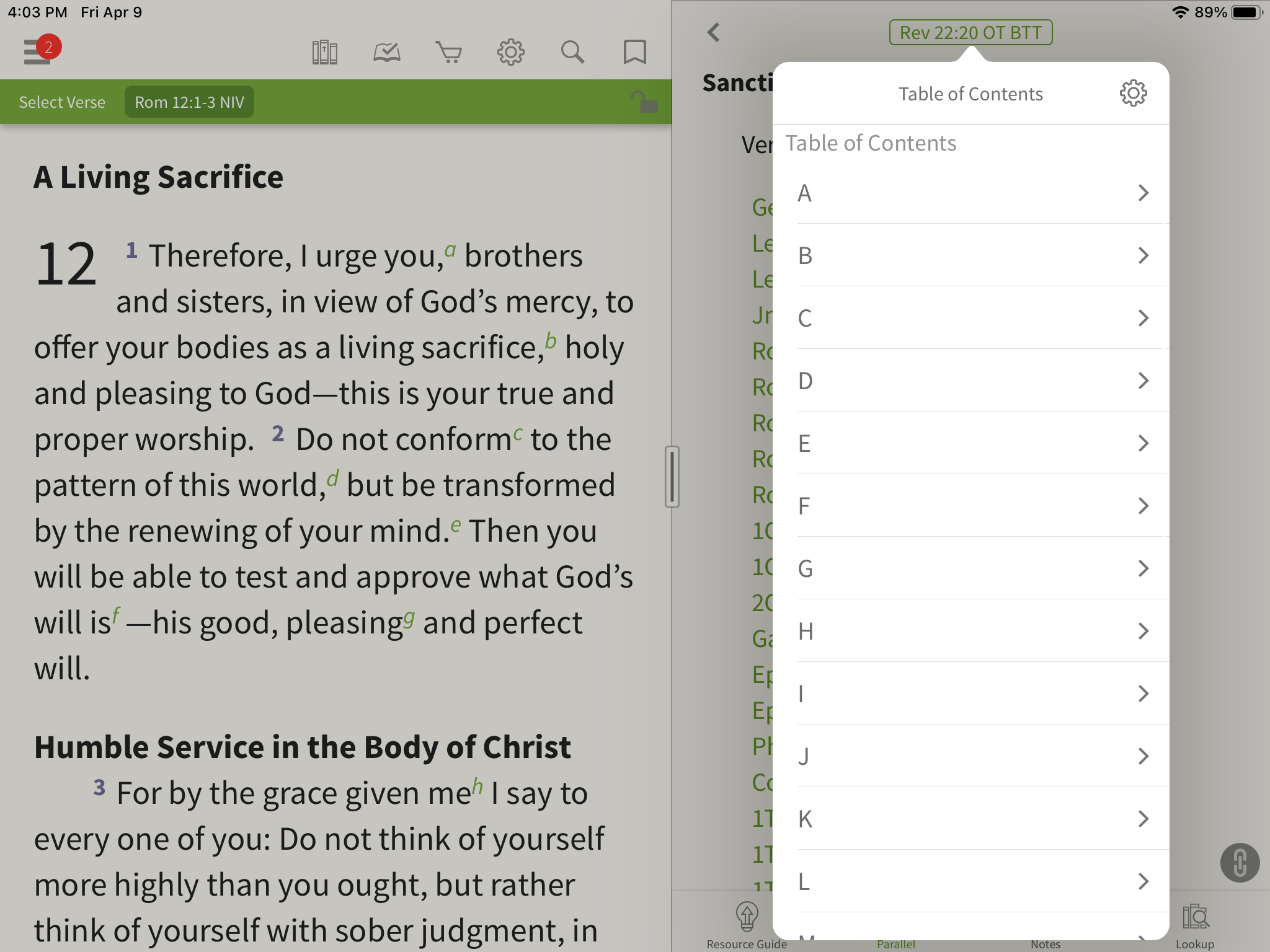Tap 'Humble Service in the Body of Christ' heading
Image resolution: width=1270 pixels, height=952 pixels.
pyautogui.click(x=303, y=747)
